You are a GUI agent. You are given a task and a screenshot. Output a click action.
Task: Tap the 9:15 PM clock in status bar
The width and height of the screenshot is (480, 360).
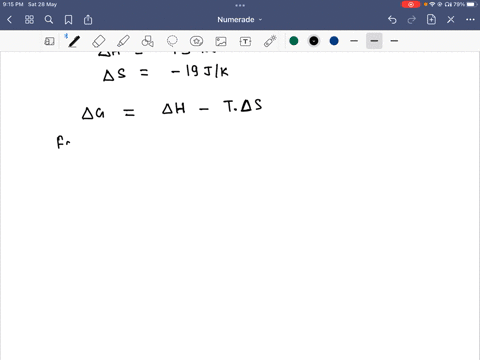[x=13, y=4]
